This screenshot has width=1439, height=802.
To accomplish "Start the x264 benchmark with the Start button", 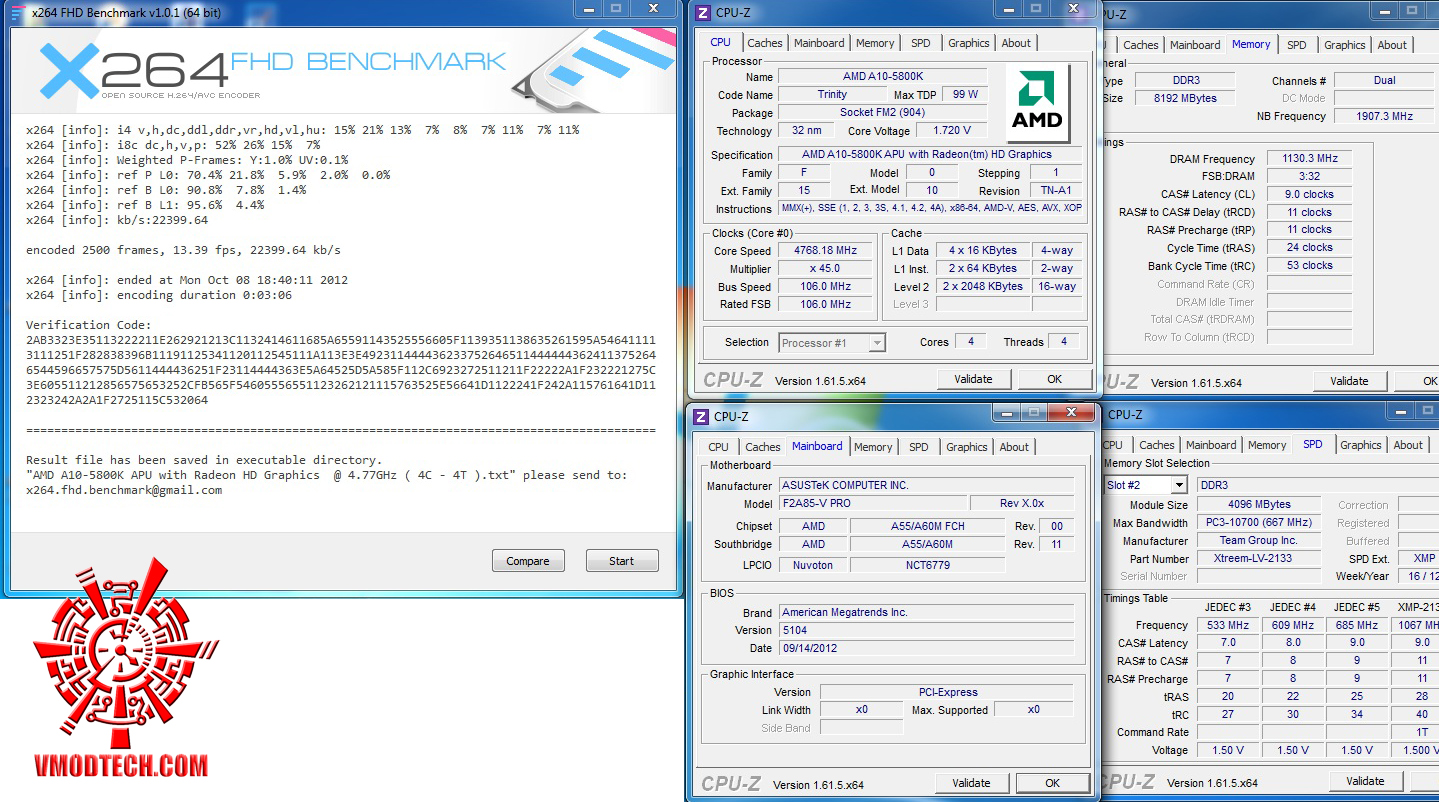I will 622,561.
